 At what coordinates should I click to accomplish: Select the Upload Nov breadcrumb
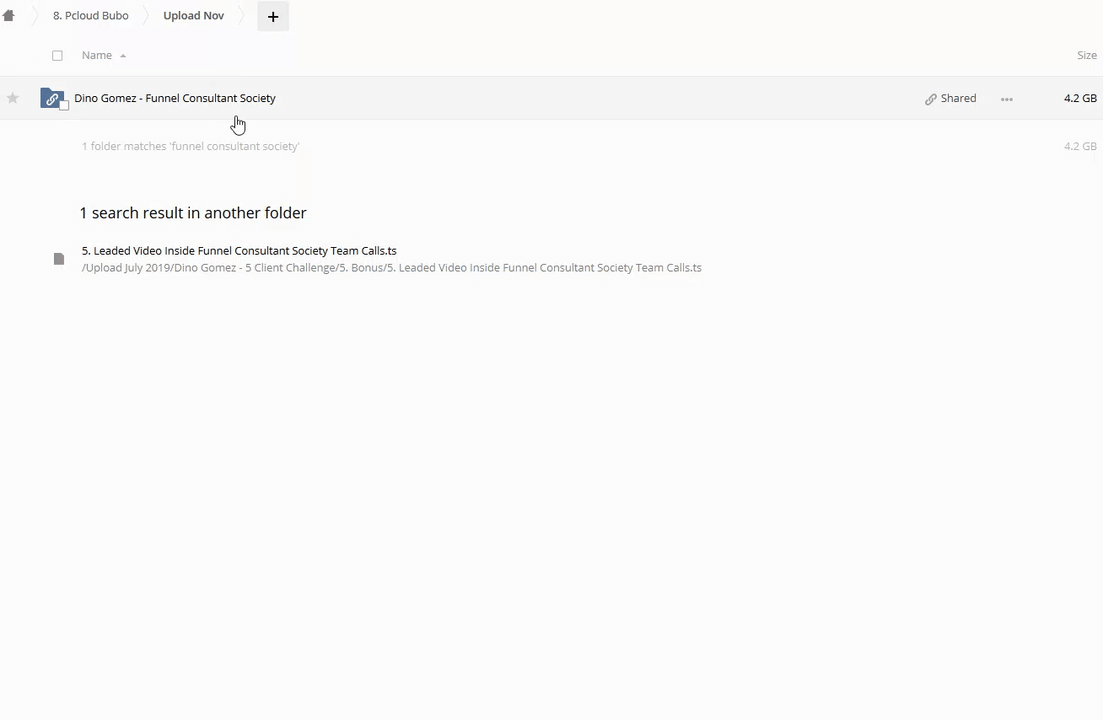(193, 16)
